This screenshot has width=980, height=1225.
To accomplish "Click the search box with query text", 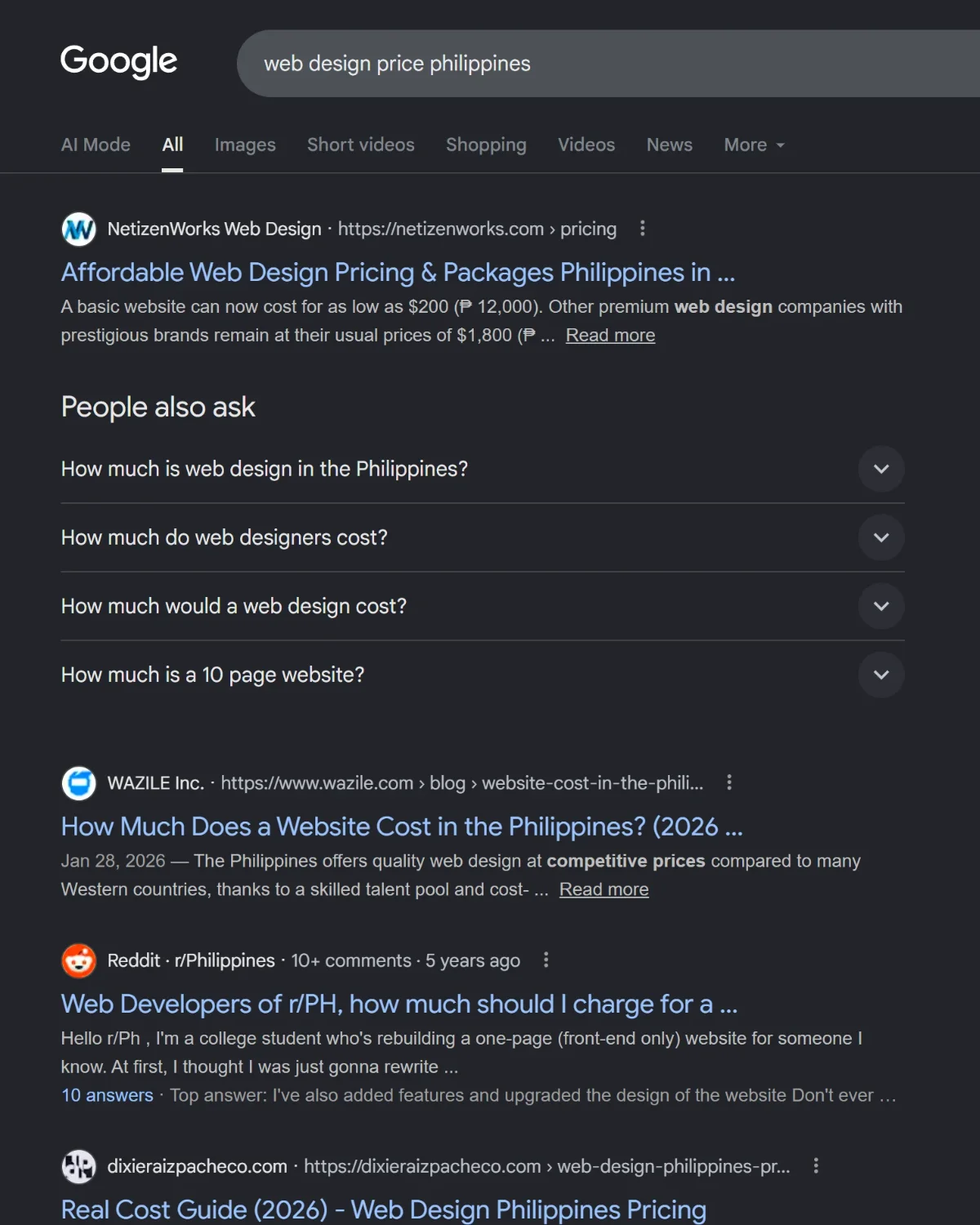I will coord(608,64).
